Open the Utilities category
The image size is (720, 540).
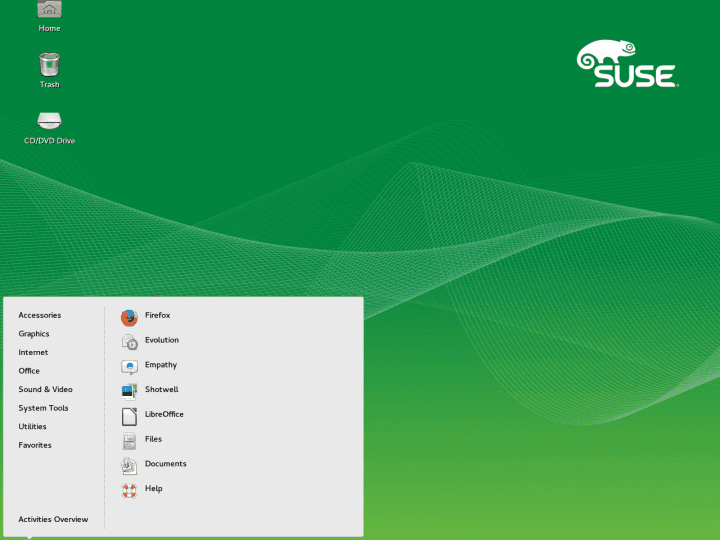tap(32, 426)
